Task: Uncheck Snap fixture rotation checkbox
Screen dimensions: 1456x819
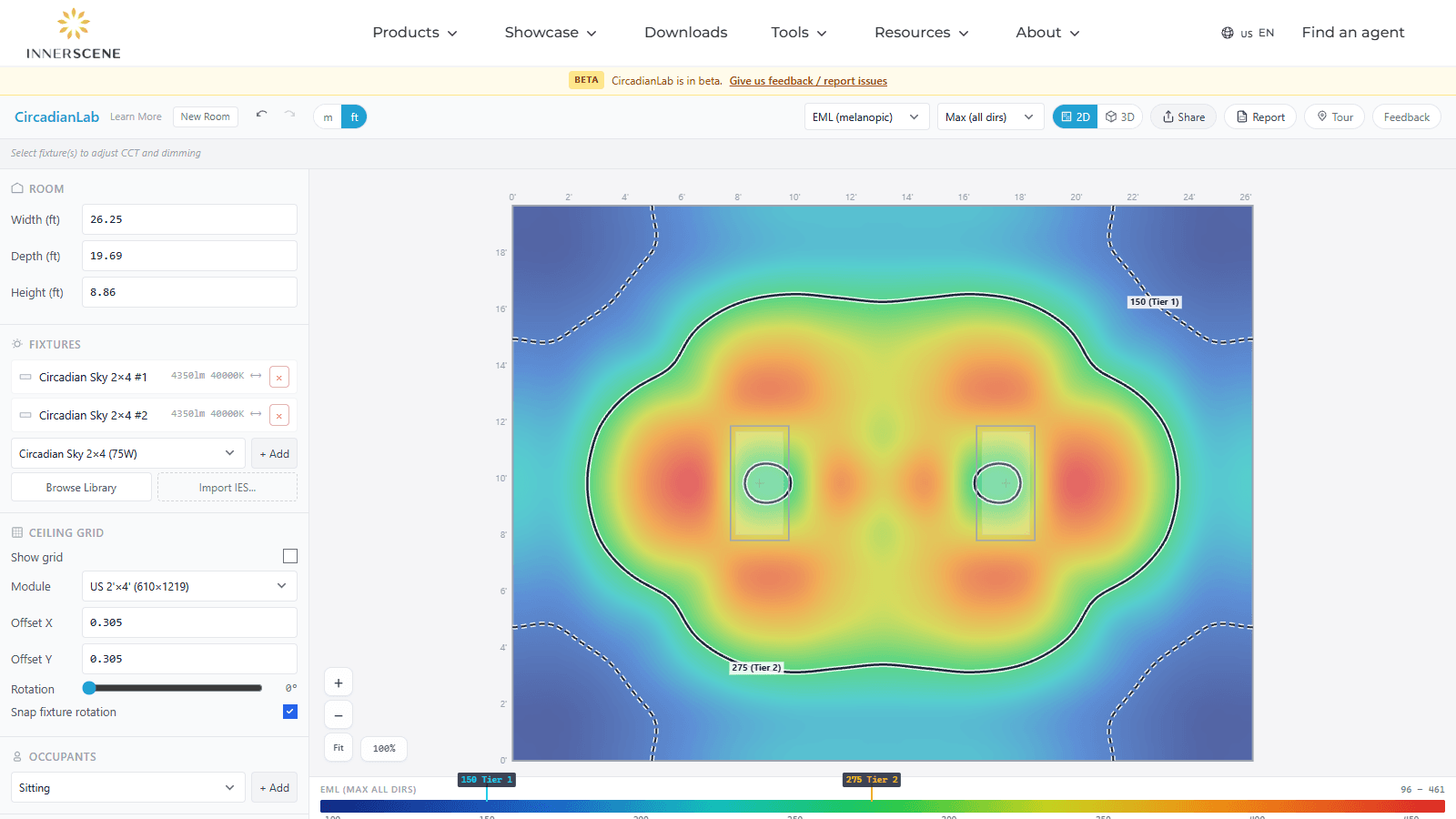Action: [290, 712]
